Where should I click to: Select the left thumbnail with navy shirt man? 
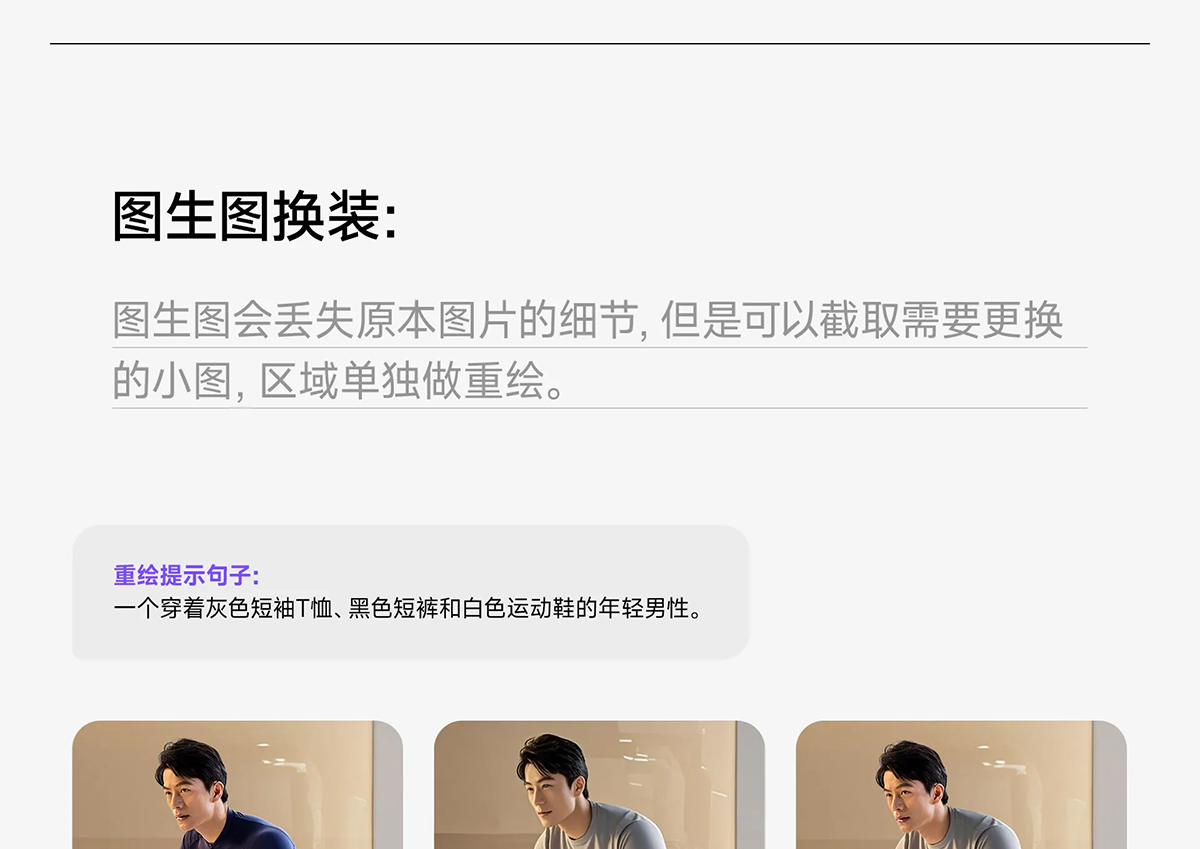[237, 785]
